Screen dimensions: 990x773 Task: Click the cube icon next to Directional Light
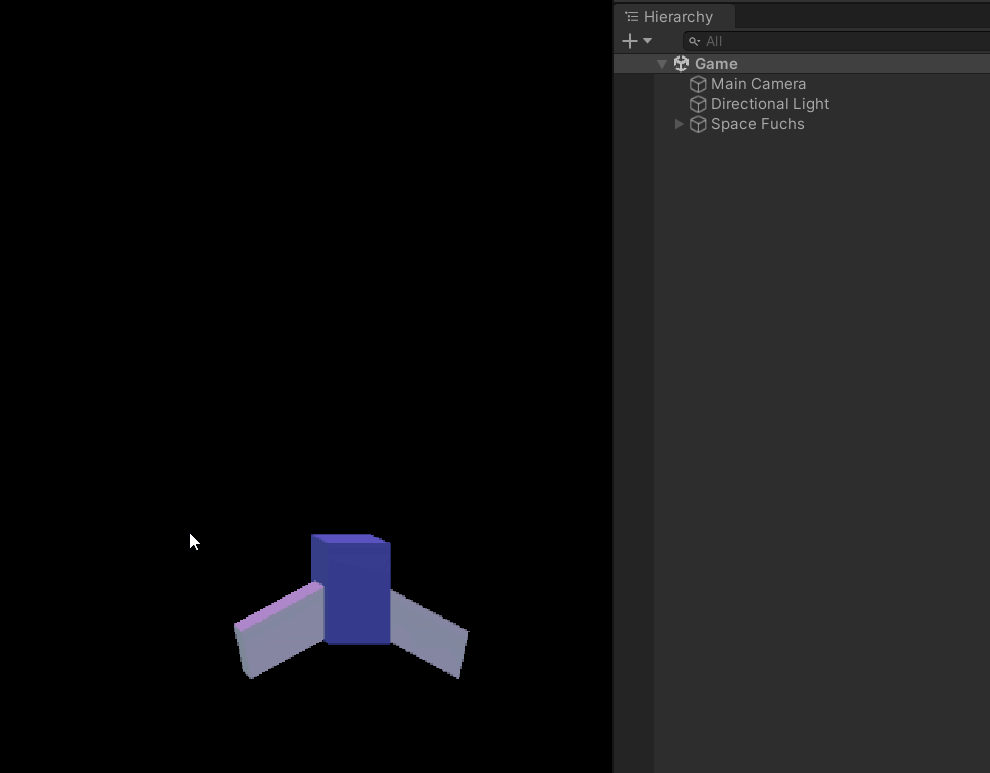(697, 104)
